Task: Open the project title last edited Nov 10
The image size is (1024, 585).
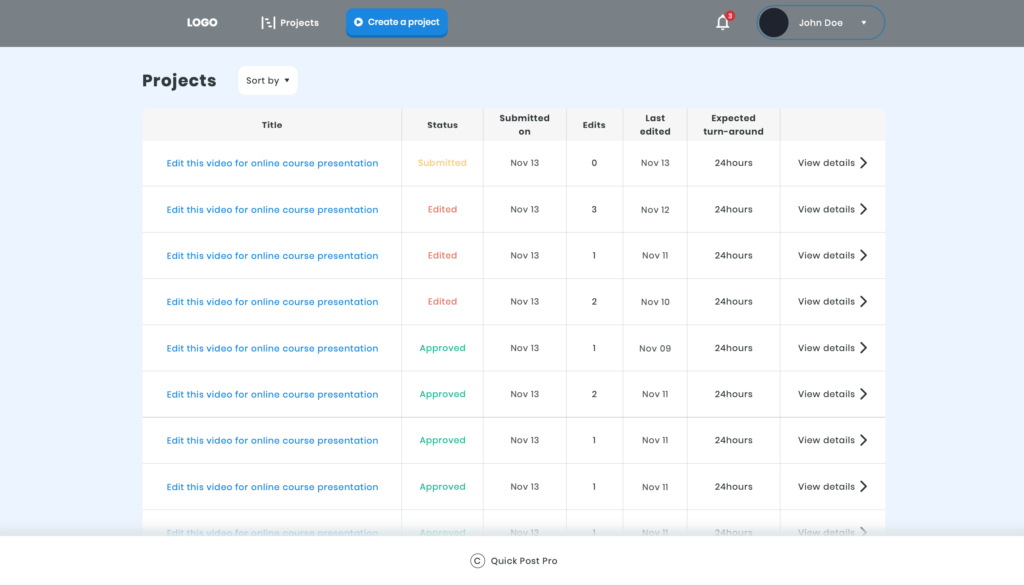Action: (272, 302)
